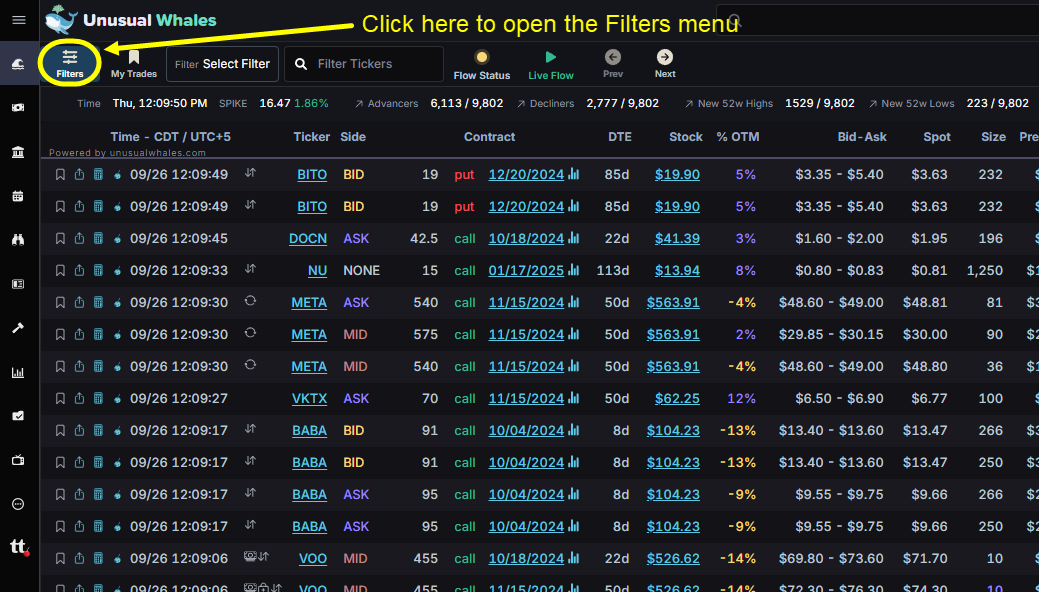Open My Trades bookmarks
The height and width of the screenshot is (592, 1039).
pos(134,64)
